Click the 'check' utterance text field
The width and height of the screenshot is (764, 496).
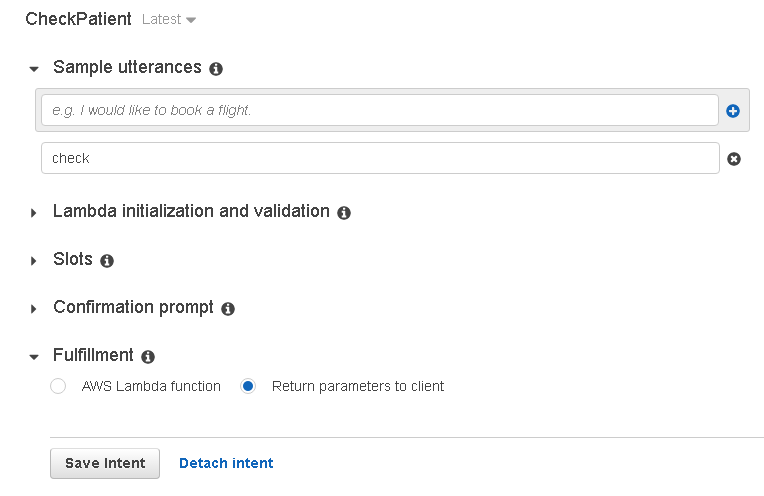click(x=379, y=158)
